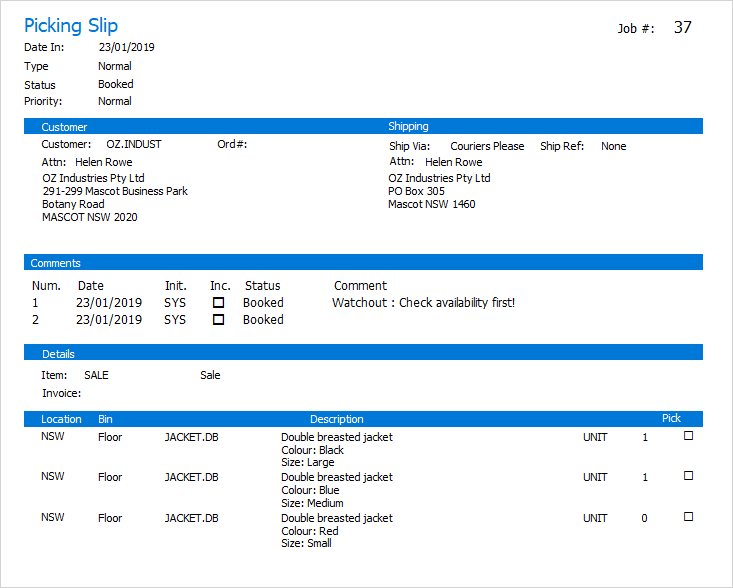Select customer code OZ.INDUST
Screen dimensions: 733x588
134,145
